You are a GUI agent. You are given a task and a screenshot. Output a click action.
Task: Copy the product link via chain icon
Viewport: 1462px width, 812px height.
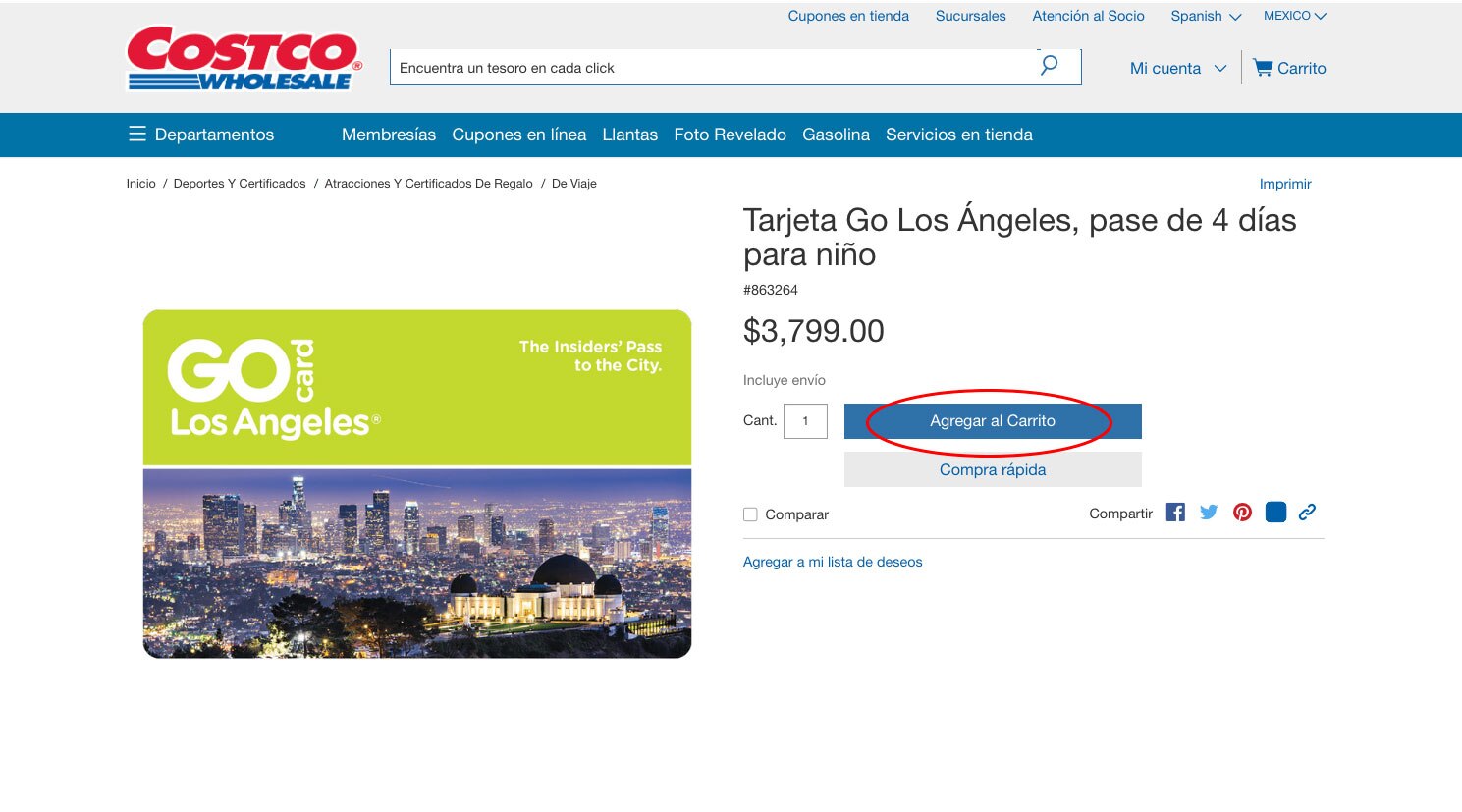(x=1307, y=513)
